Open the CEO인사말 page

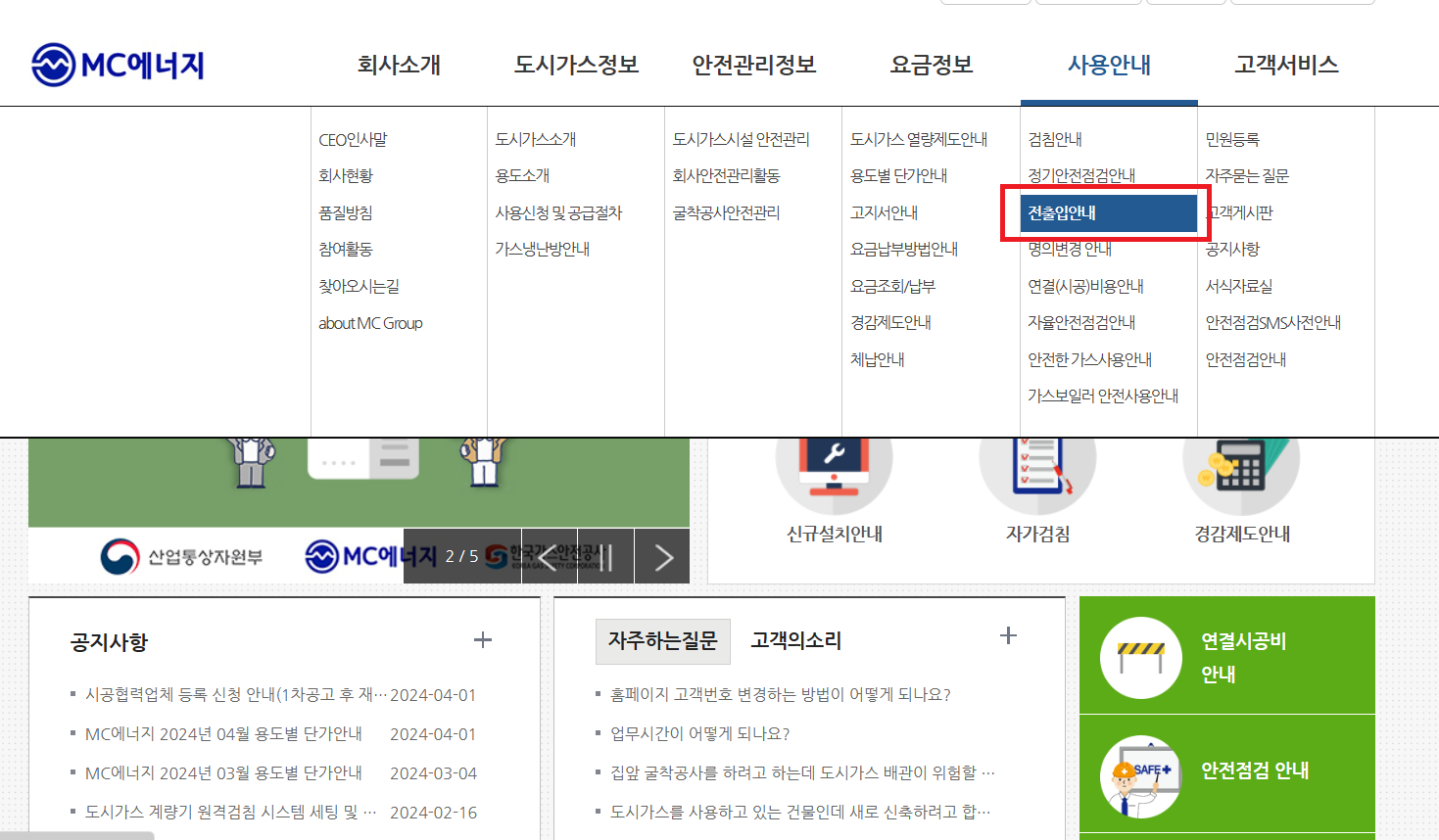(x=355, y=139)
